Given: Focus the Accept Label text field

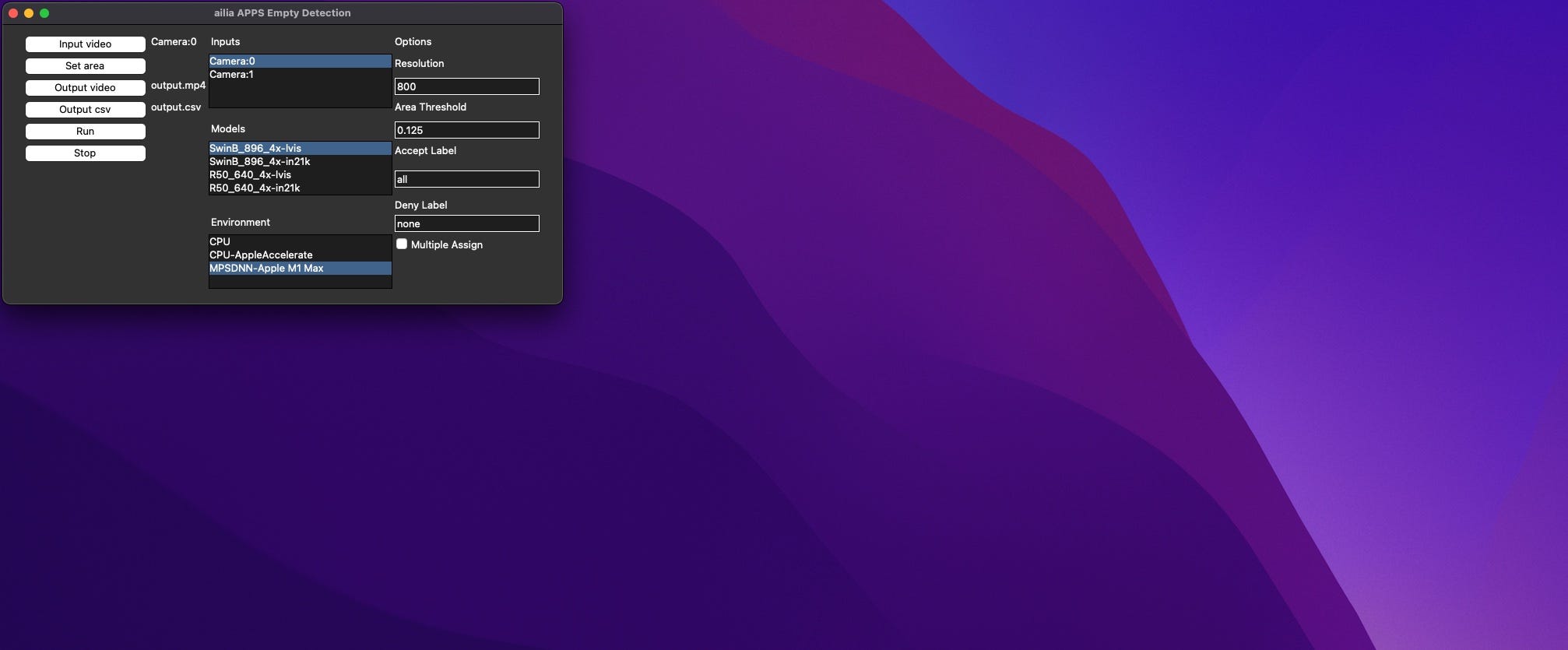Looking at the screenshot, I should click(467, 179).
